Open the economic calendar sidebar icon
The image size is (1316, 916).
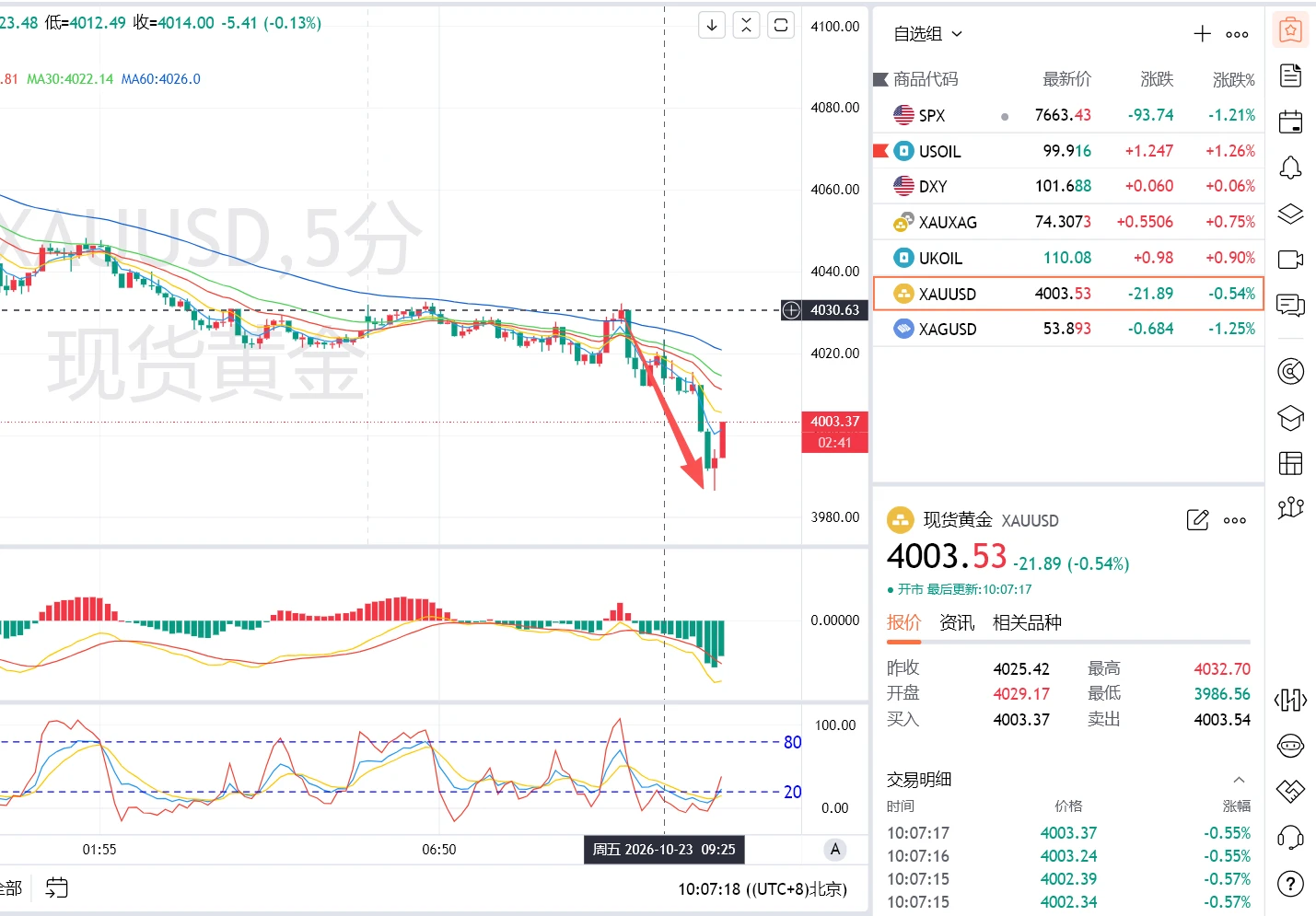1290,122
